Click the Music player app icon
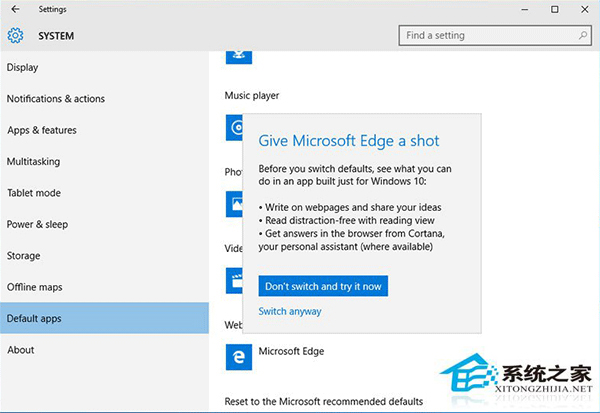 pos(234,127)
